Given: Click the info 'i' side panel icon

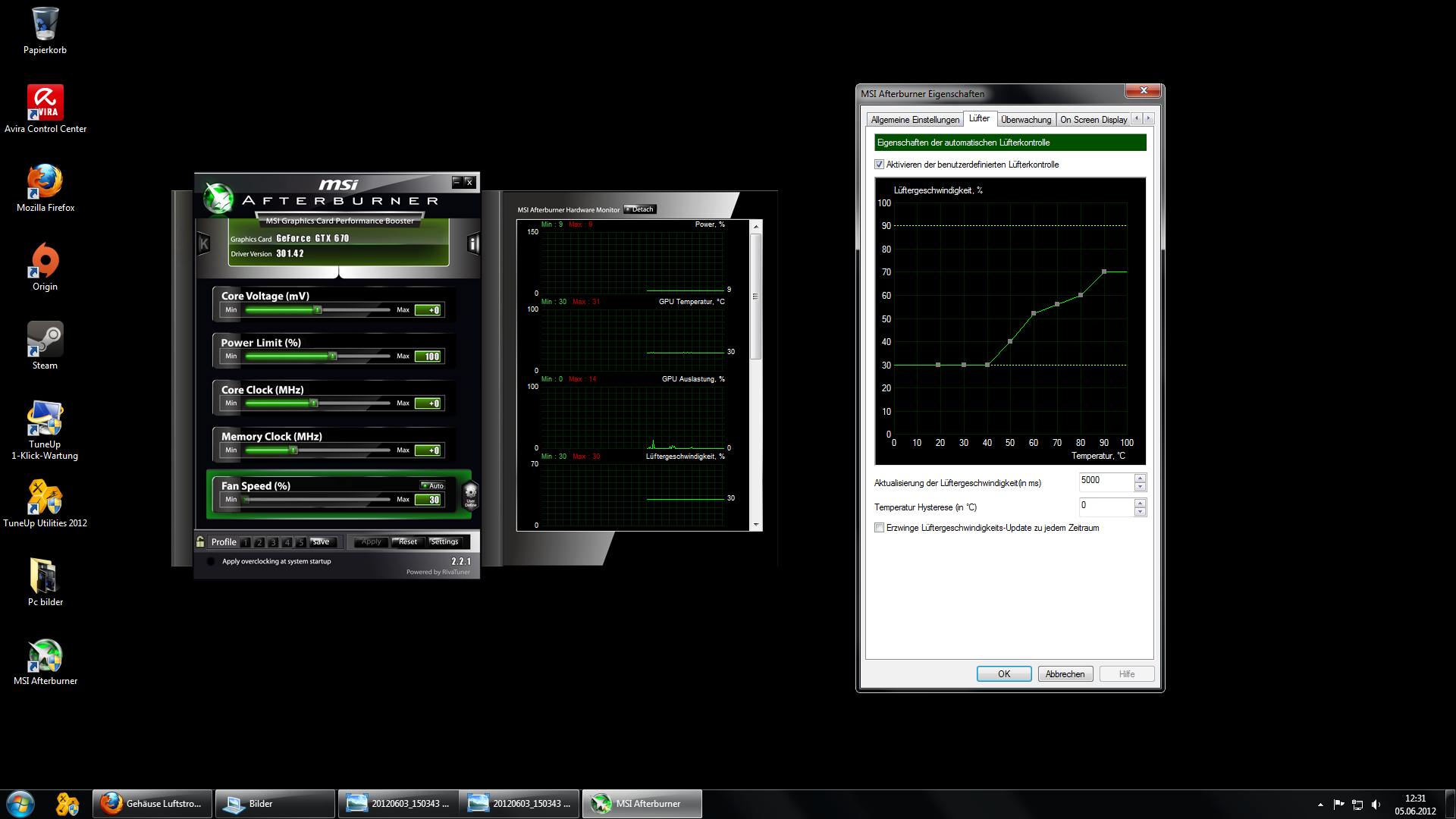Looking at the screenshot, I should coord(473,243).
